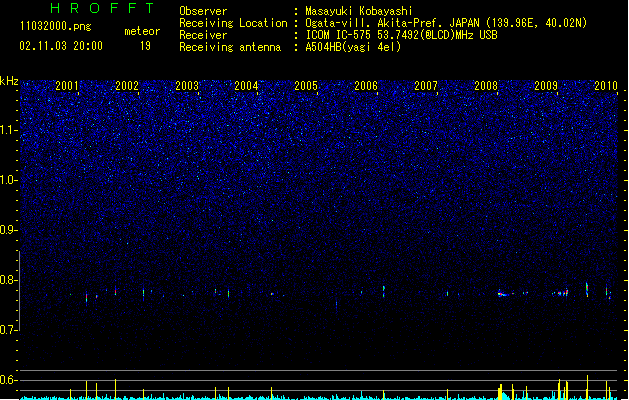
Task: Click the 0.6 kHz axis label
Action: [7, 380]
